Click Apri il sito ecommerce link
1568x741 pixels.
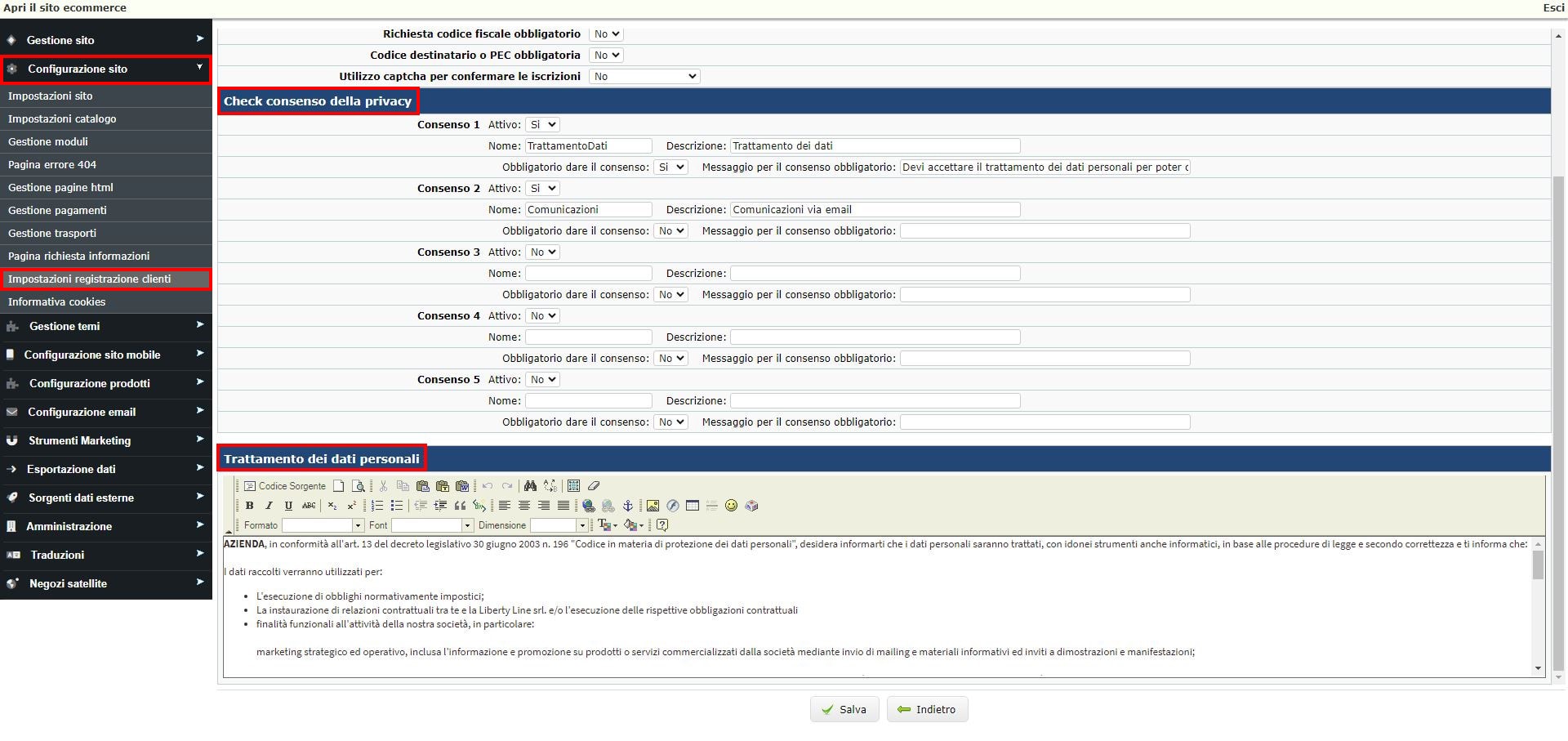(x=65, y=7)
